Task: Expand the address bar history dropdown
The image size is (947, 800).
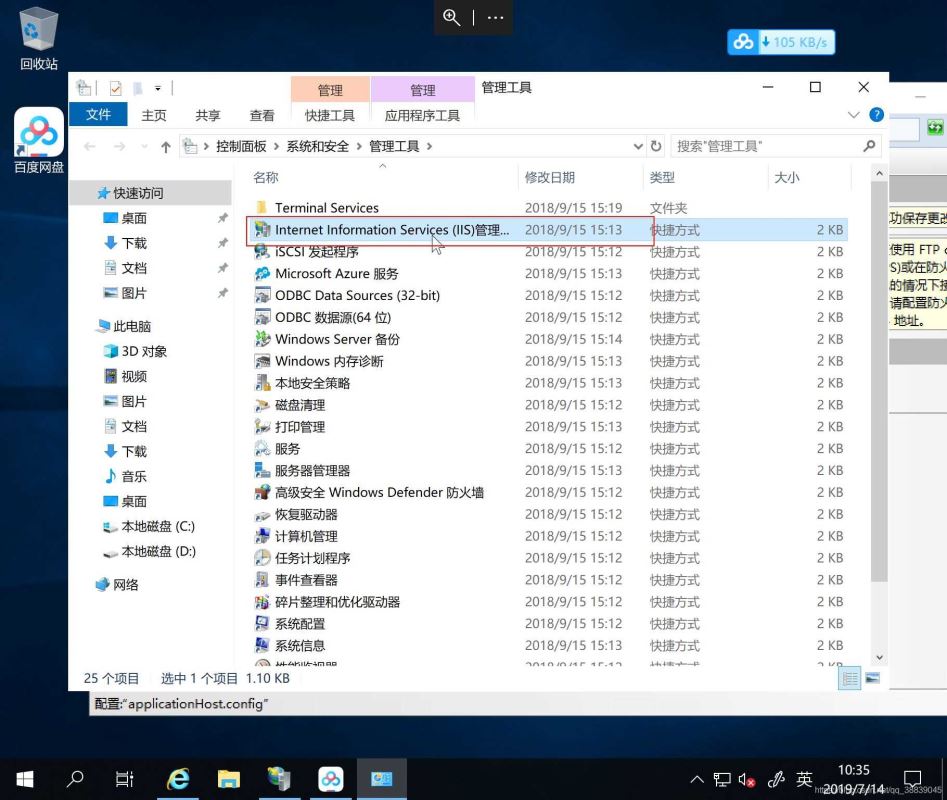Action: click(x=639, y=146)
